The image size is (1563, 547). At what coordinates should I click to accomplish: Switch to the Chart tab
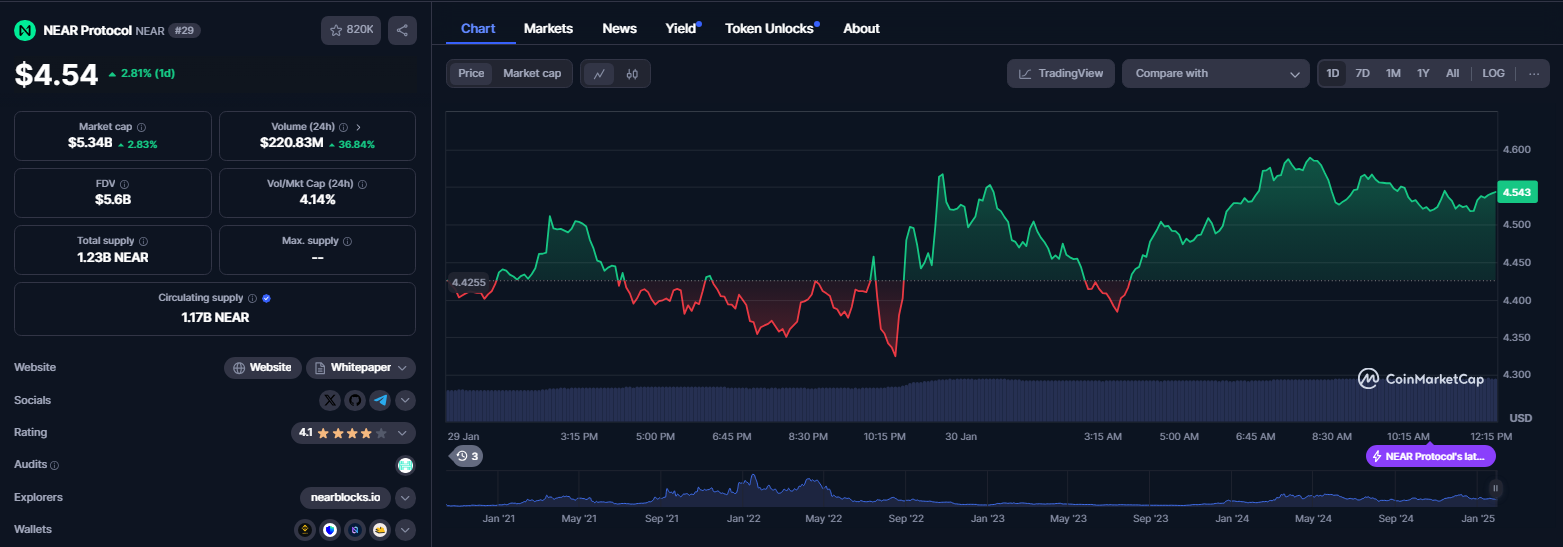[478, 28]
